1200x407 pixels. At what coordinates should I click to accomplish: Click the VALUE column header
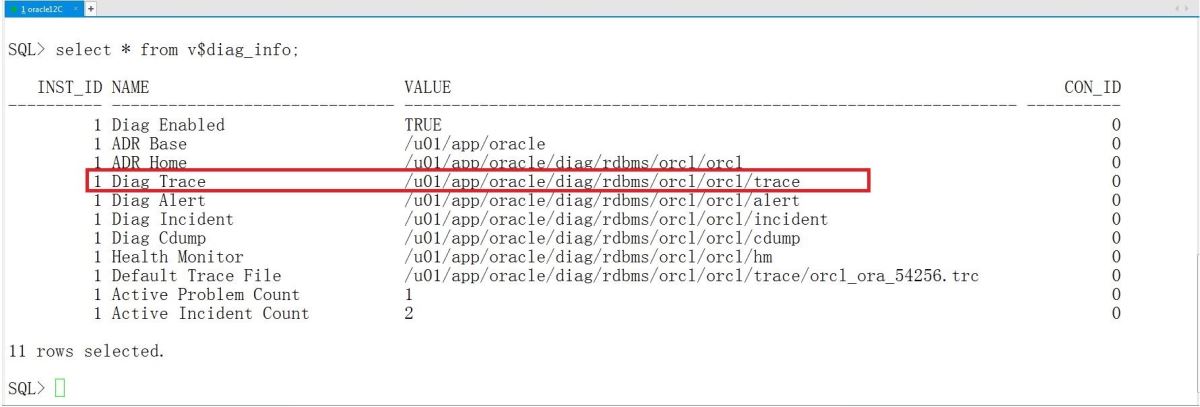427,88
